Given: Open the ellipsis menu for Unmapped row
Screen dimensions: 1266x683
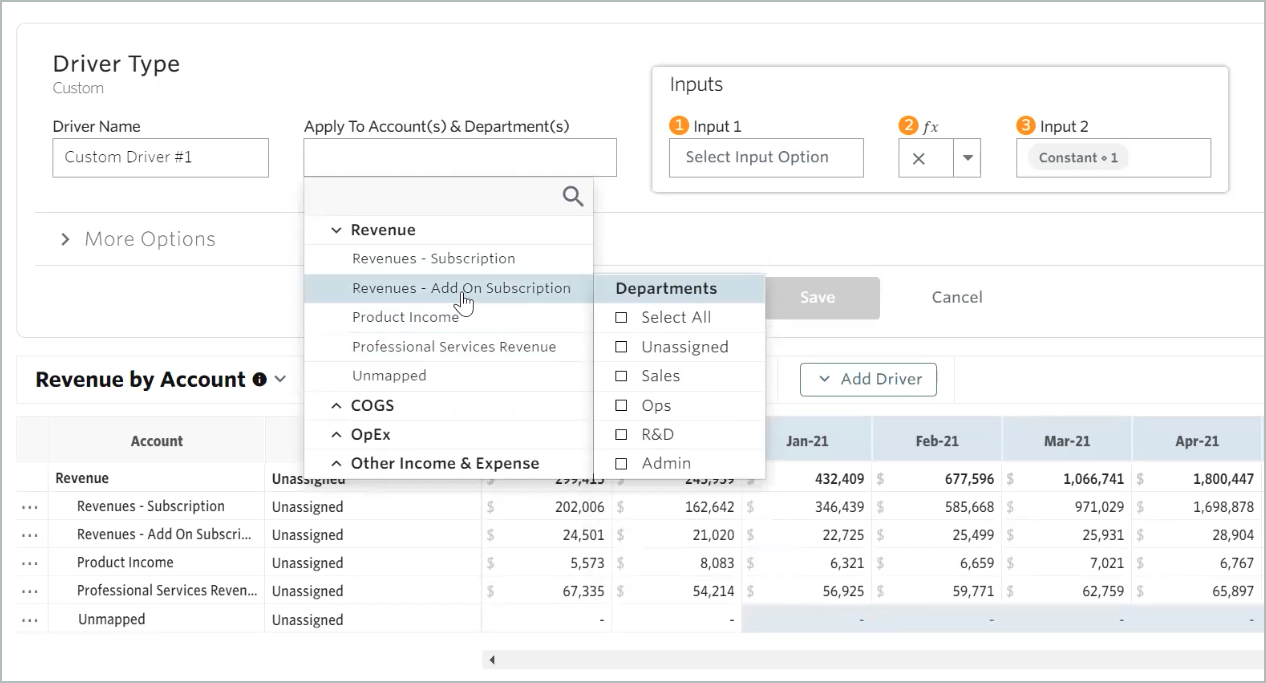Looking at the screenshot, I should point(30,620).
